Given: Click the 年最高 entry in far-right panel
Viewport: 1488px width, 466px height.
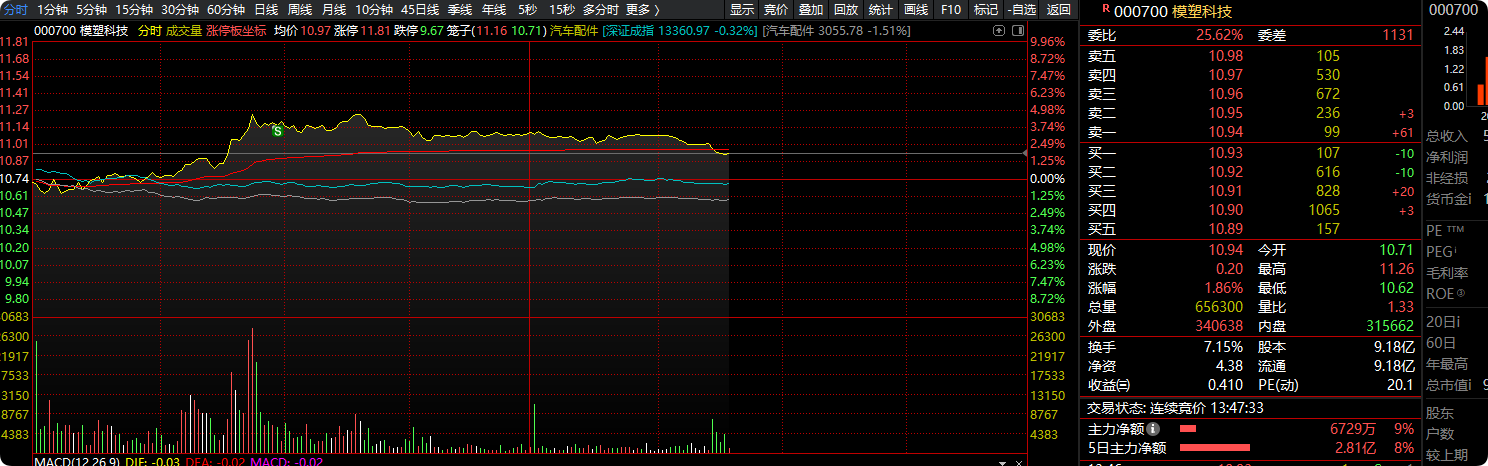Looking at the screenshot, I should [x=1447, y=363].
